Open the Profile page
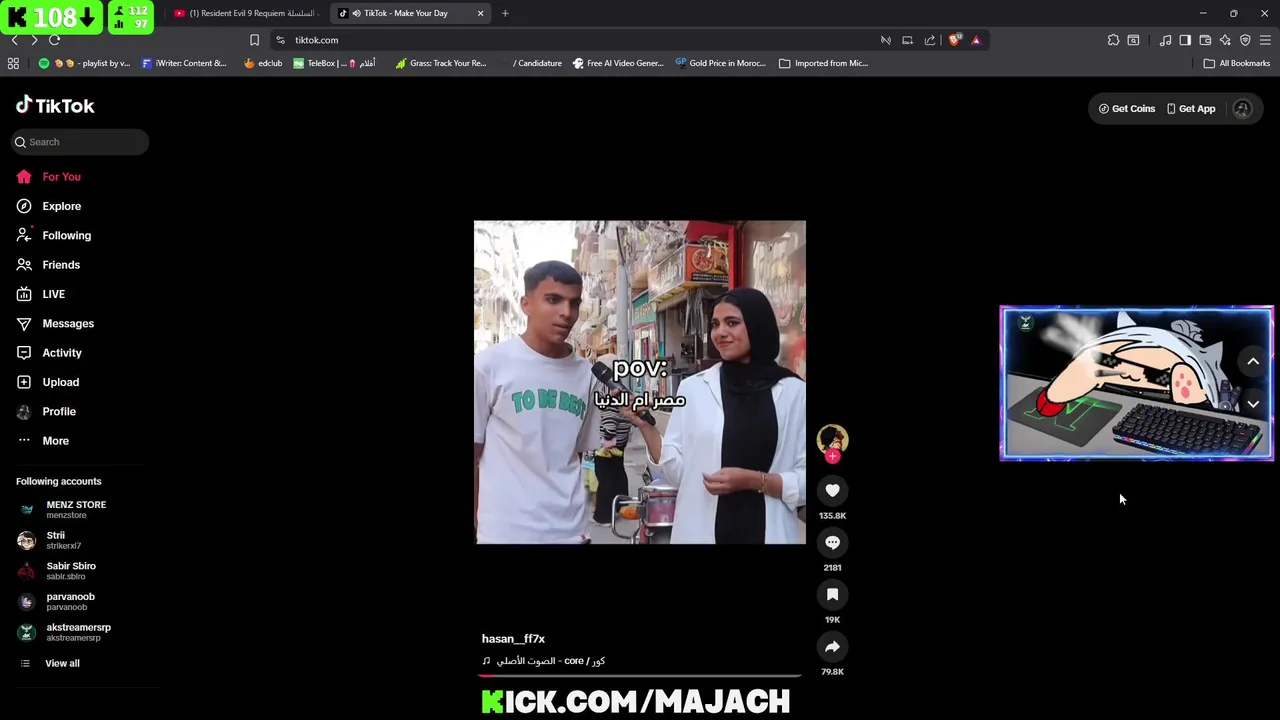This screenshot has height=720, width=1280. (x=45, y=411)
